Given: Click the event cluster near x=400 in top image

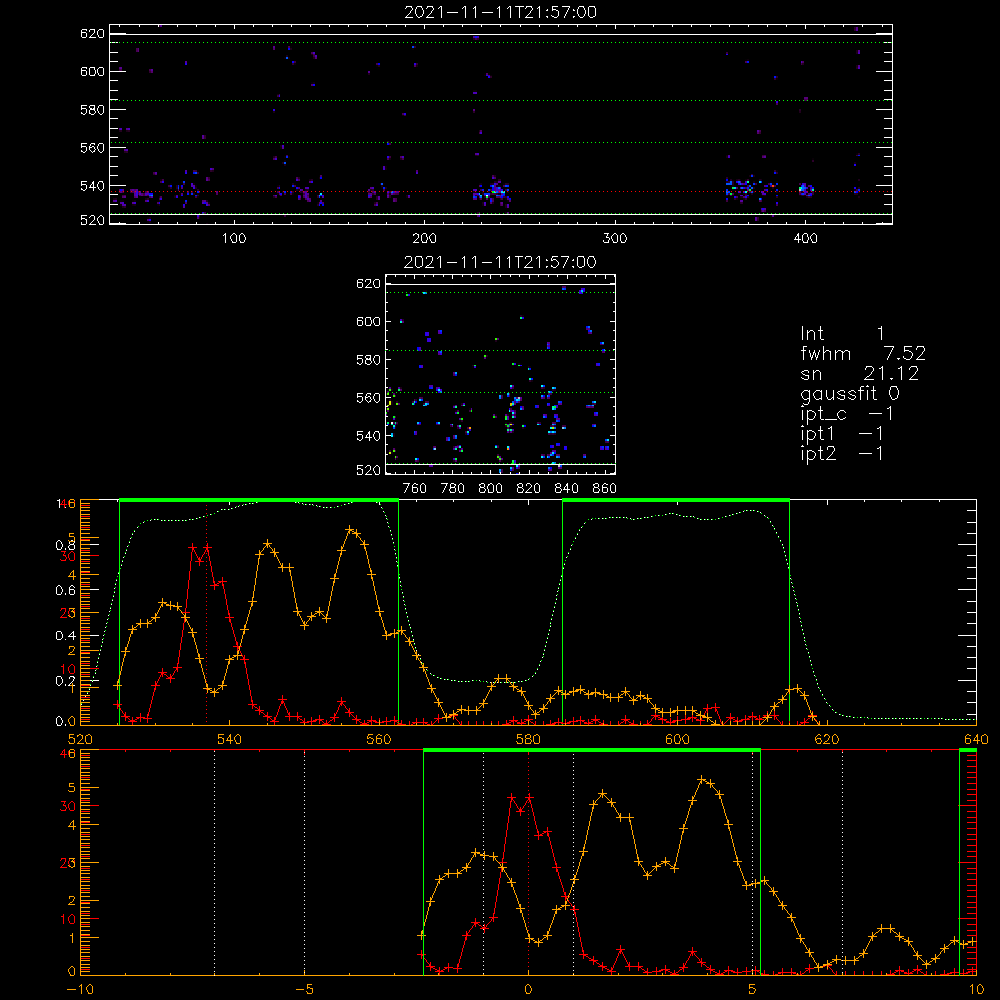Looking at the screenshot, I should click(x=806, y=189).
